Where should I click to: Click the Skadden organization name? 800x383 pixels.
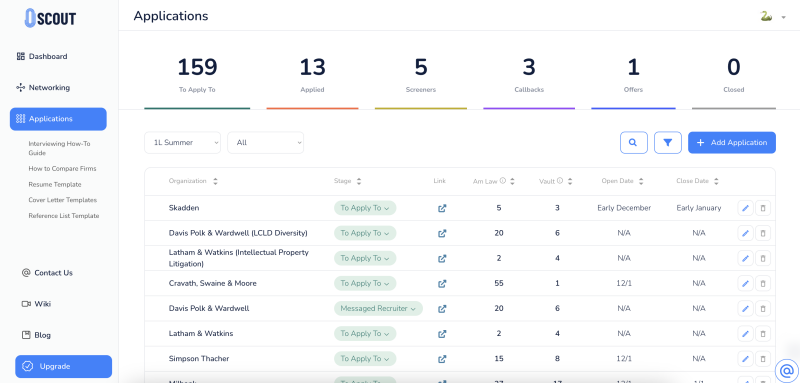pyautogui.click(x=184, y=208)
